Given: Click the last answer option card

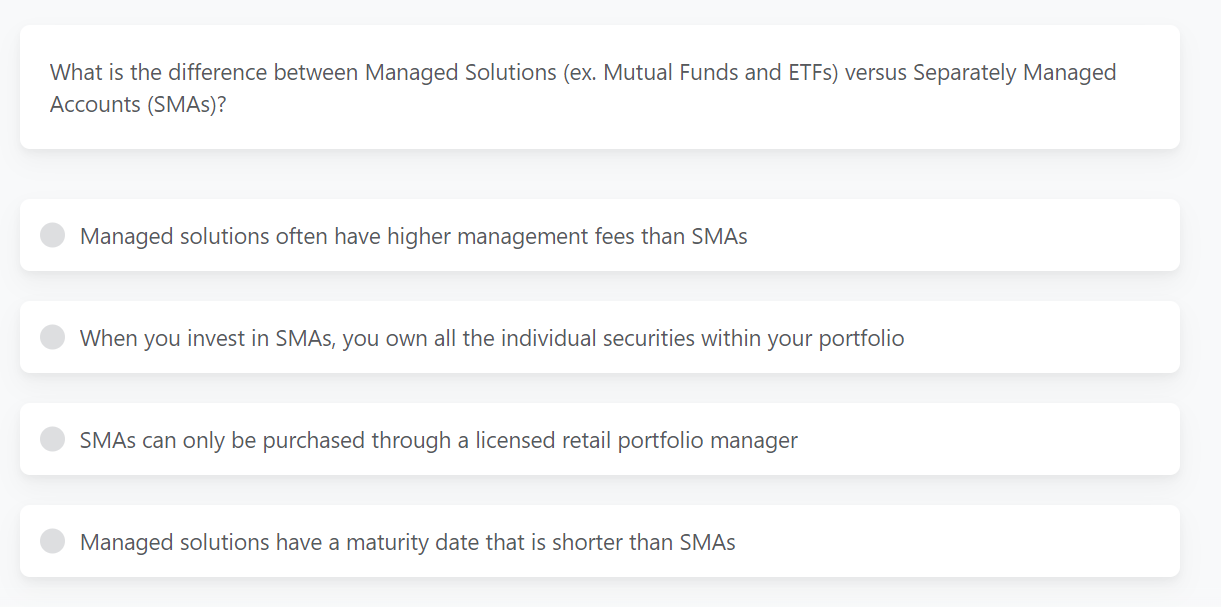Looking at the screenshot, I should coord(600,541).
